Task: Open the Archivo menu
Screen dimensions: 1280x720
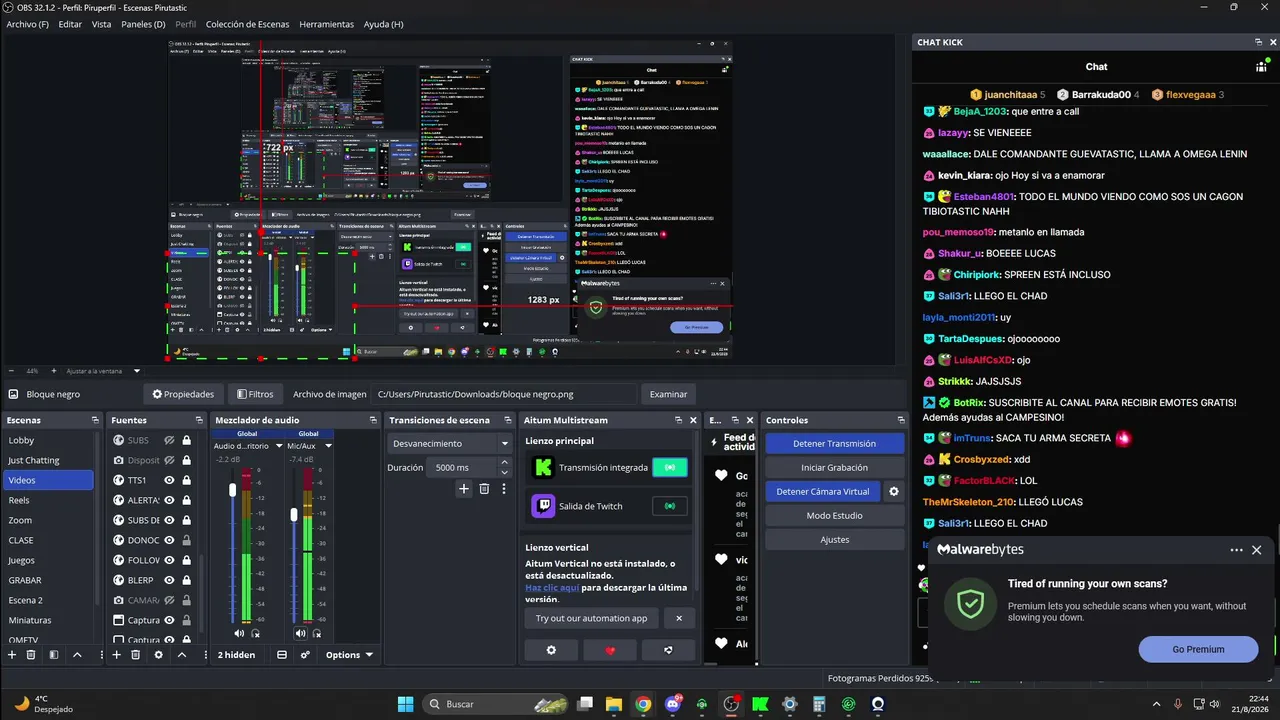Action: 27,24
